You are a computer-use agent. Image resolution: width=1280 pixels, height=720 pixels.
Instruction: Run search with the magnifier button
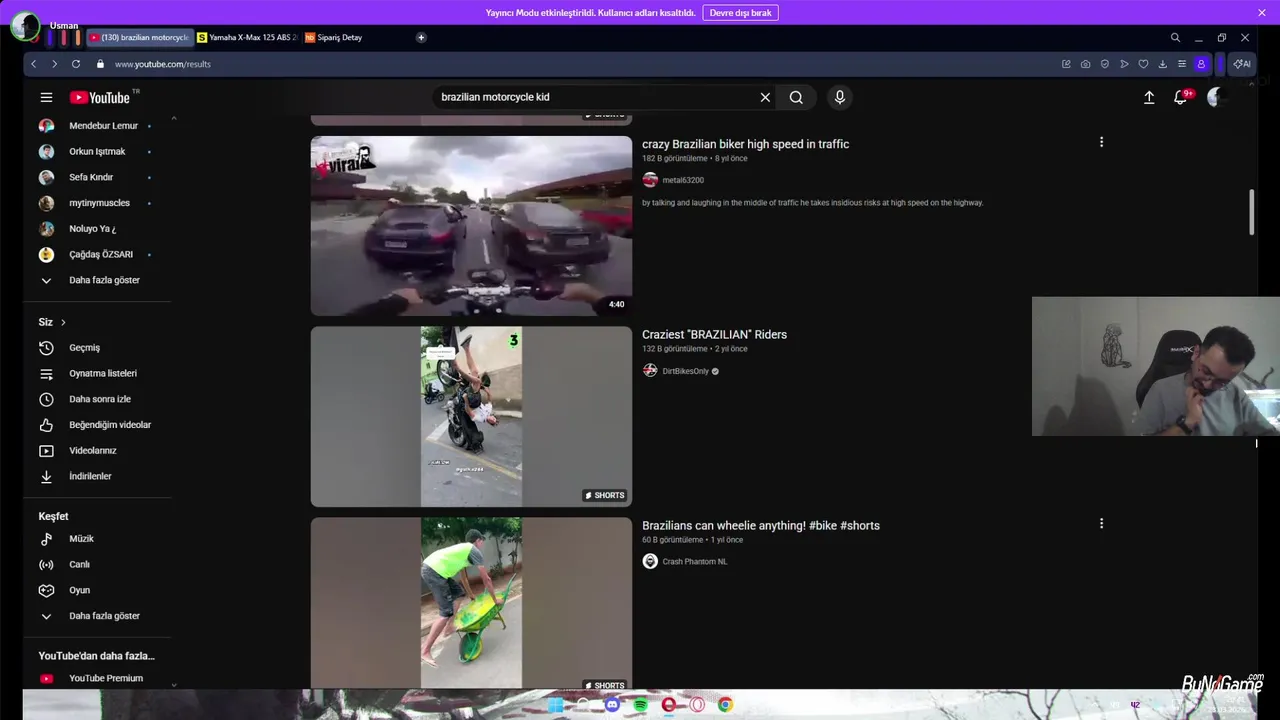pyautogui.click(x=796, y=97)
